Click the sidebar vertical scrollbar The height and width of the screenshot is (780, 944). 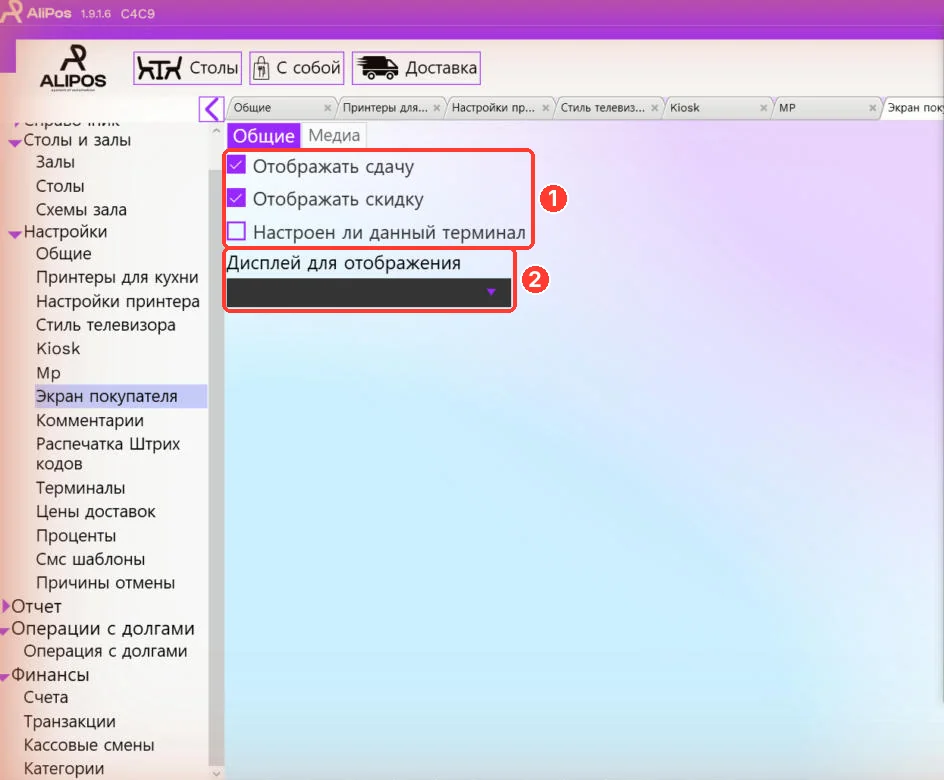click(x=216, y=451)
